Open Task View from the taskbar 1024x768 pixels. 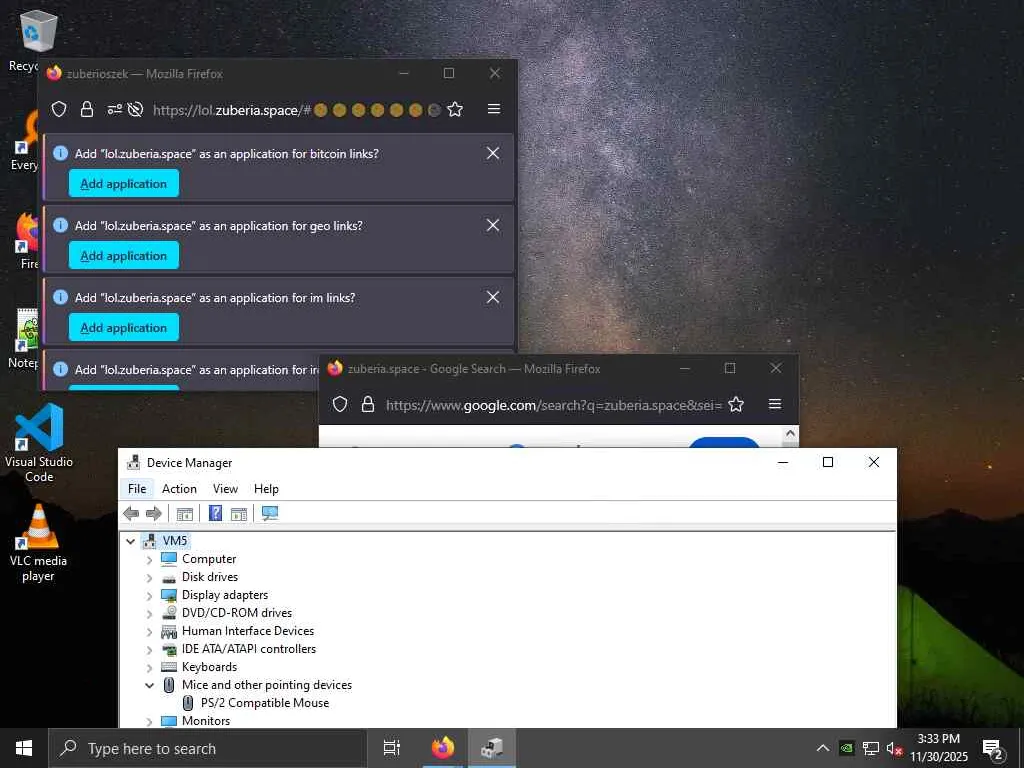391,748
